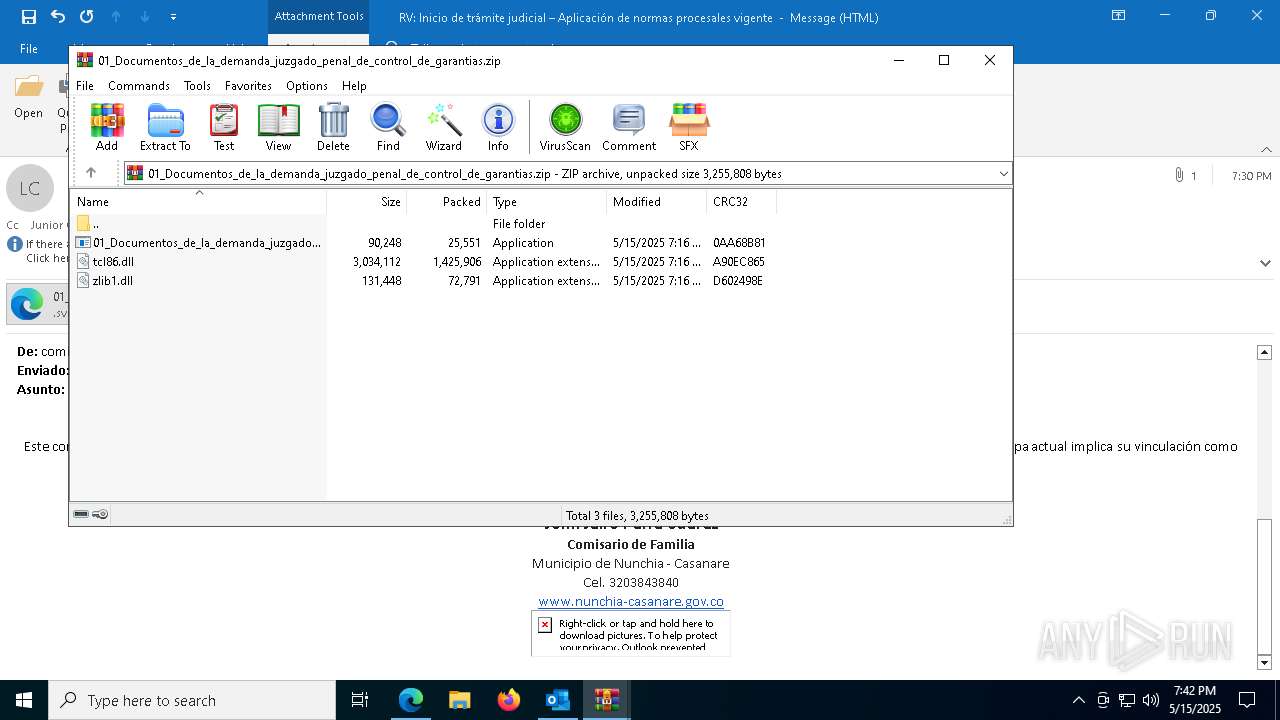Create SFX self-extracting archive
Viewport: 1280px width, 720px height.
pyautogui.click(x=689, y=127)
